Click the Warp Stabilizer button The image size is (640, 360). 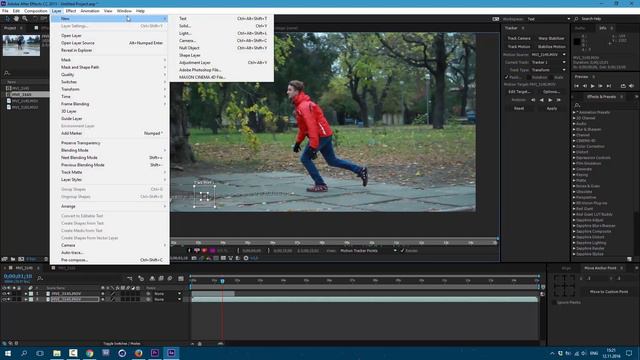pos(551,38)
